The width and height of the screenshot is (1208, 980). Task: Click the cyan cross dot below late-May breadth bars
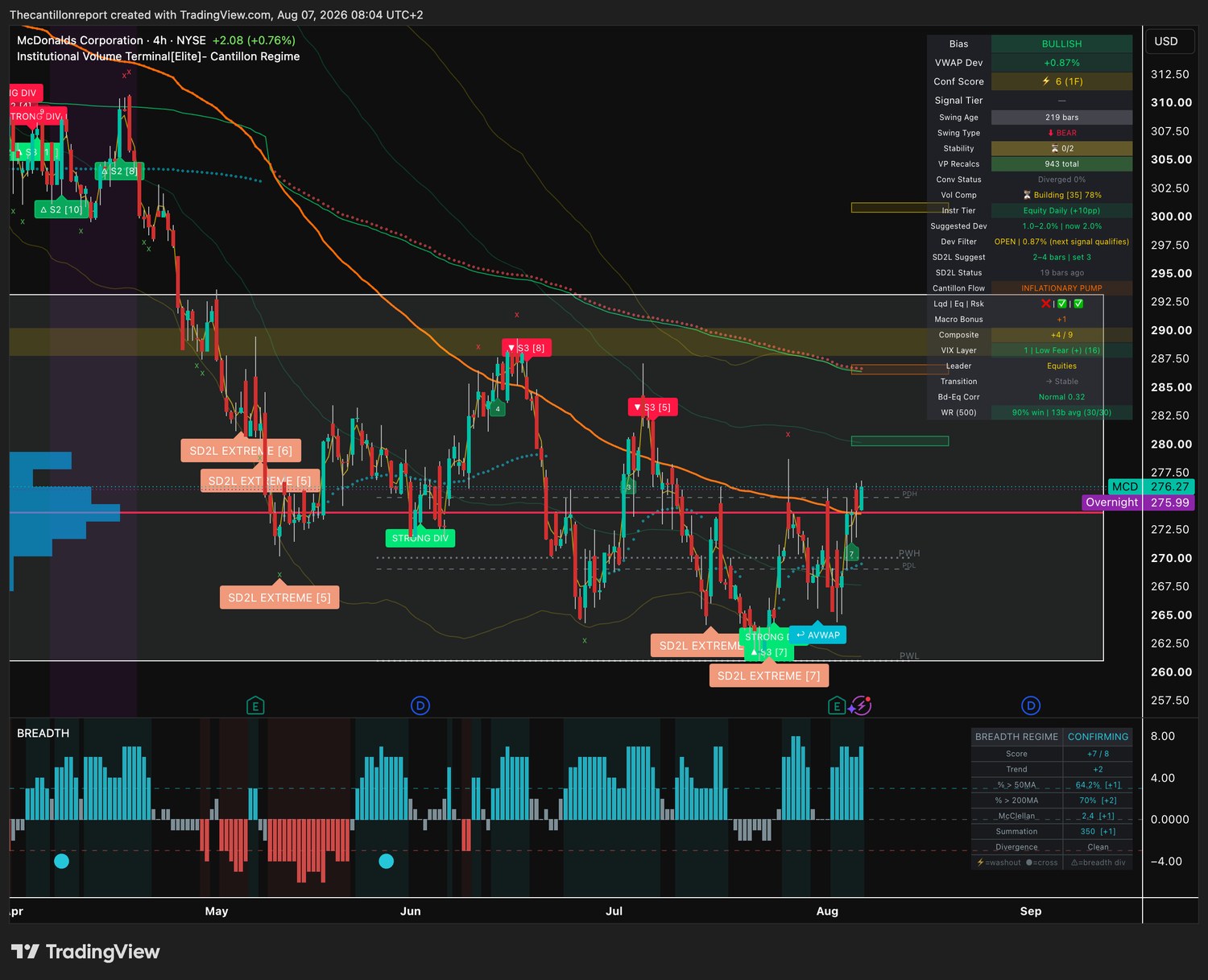point(386,861)
